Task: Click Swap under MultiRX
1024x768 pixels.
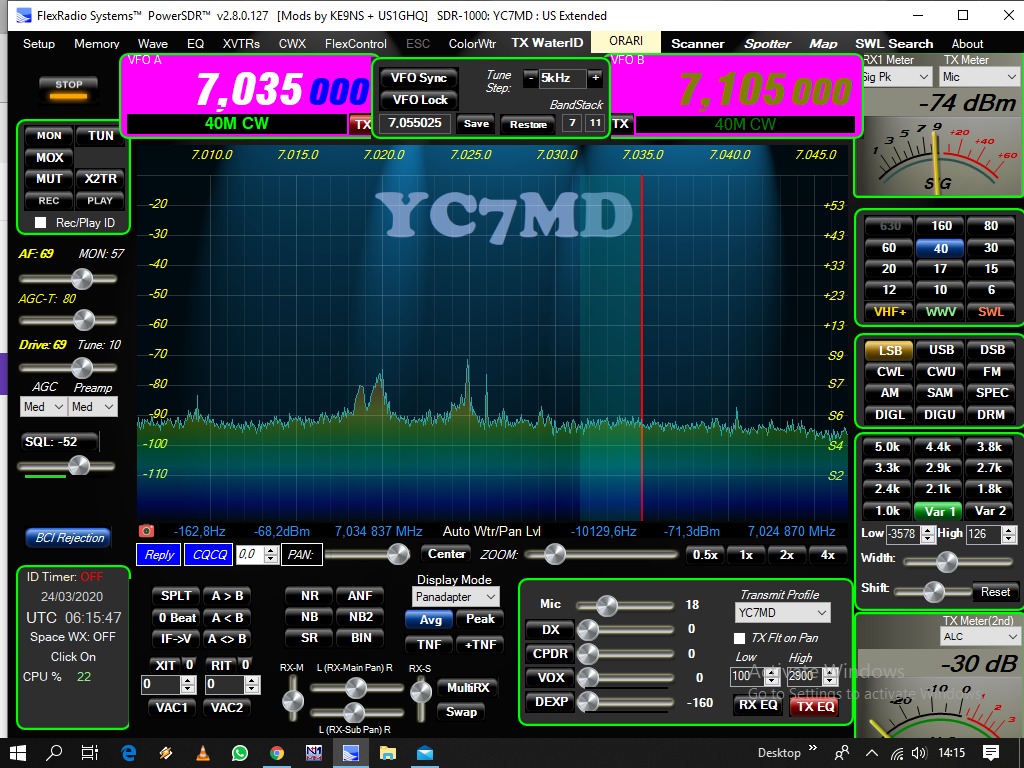Action: tap(461, 712)
